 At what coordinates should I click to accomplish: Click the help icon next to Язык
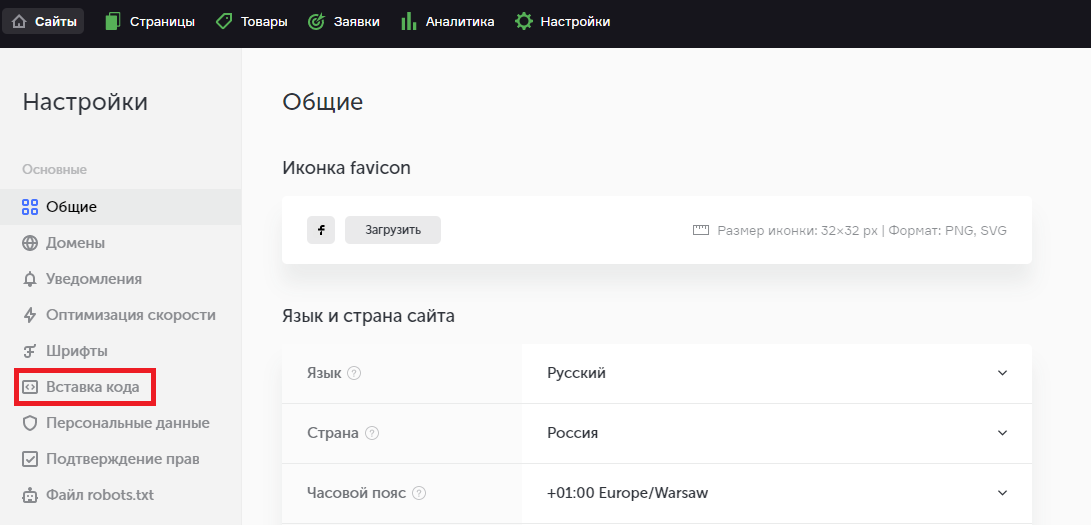click(354, 373)
